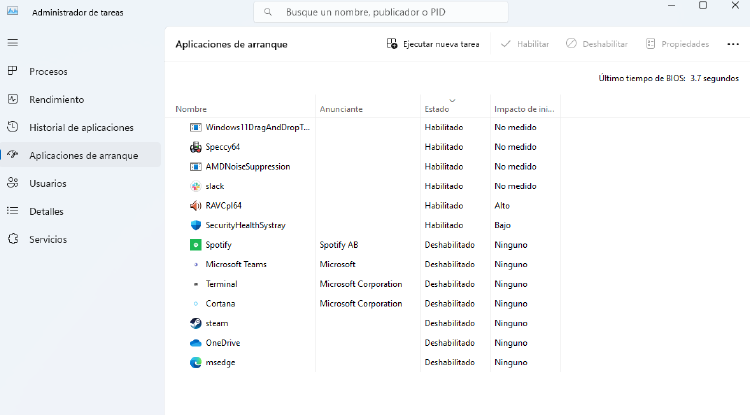Open the Servicios section
750x415 pixels.
coord(48,240)
